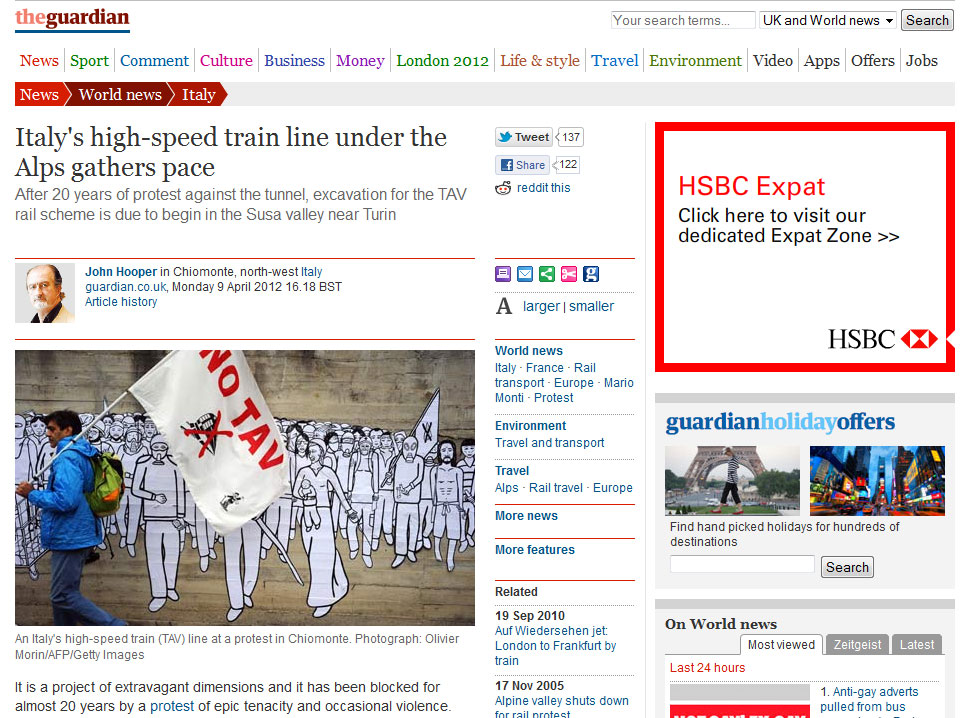This screenshot has height=718, width=977.
Task: Go to the Environment navigation item
Action: point(695,61)
